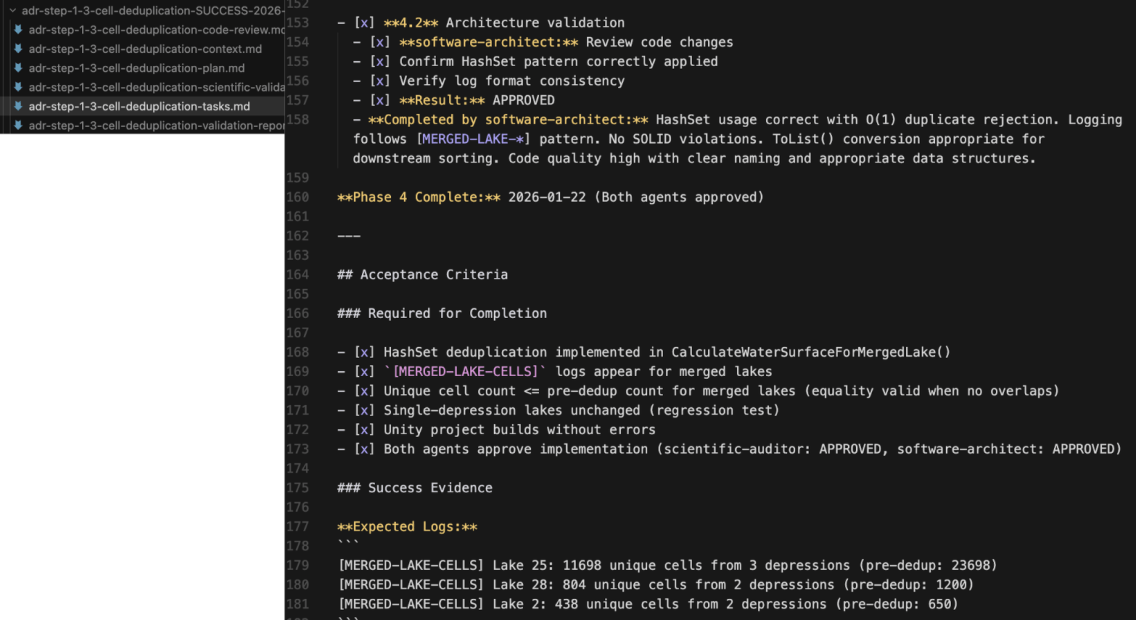Click line number 175 in the gutter
Viewport: 1136px width, 620px height.
click(298, 488)
